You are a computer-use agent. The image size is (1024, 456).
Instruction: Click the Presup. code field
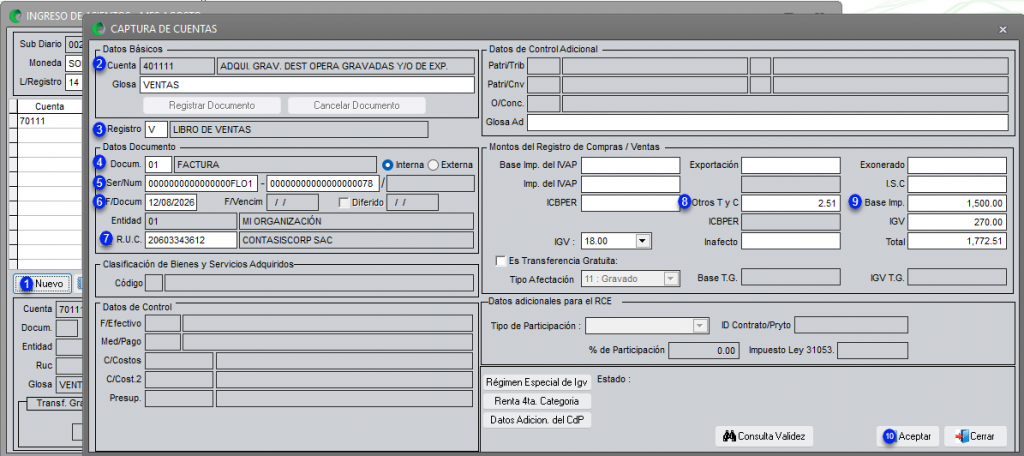point(179,399)
